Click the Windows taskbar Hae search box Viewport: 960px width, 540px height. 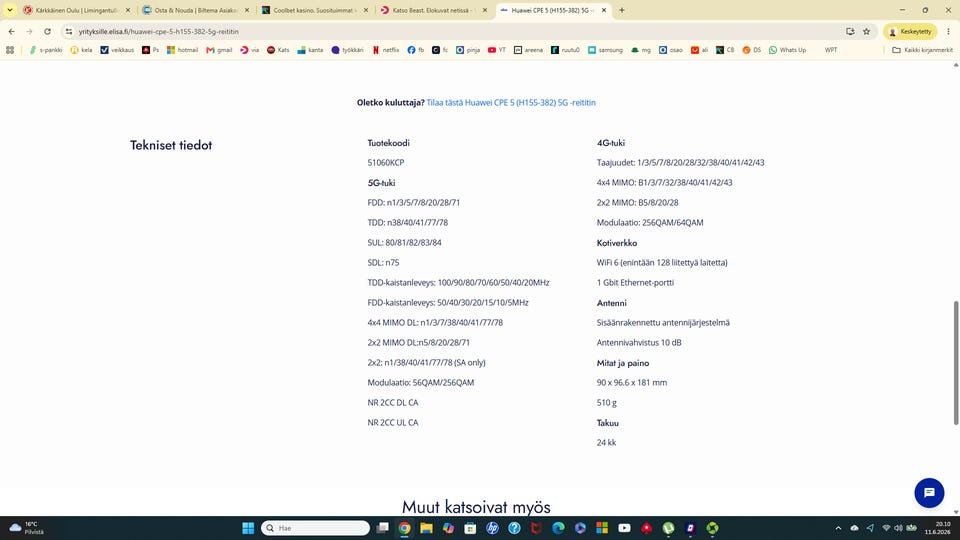(315, 528)
